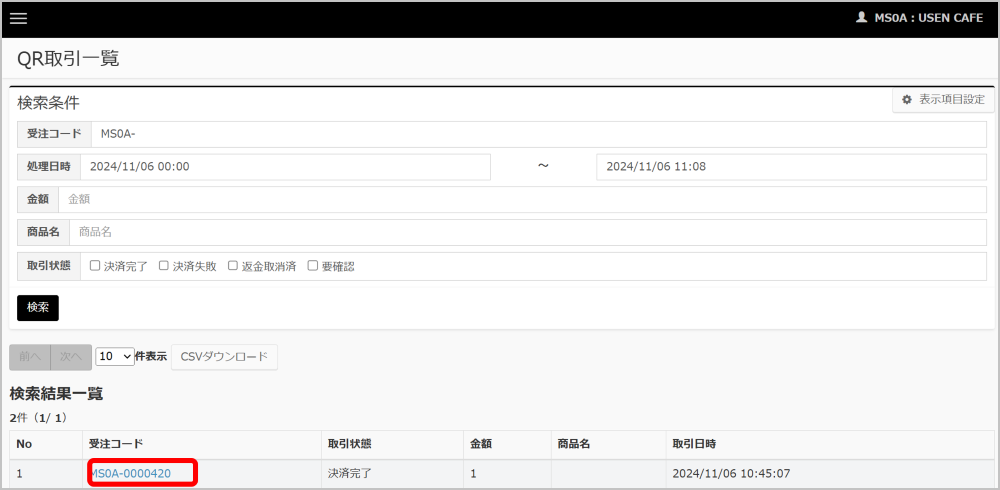Click the end date field 2024/11/06 11:08
The height and width of the screenshot is (490, 1000).
(790, 167)
